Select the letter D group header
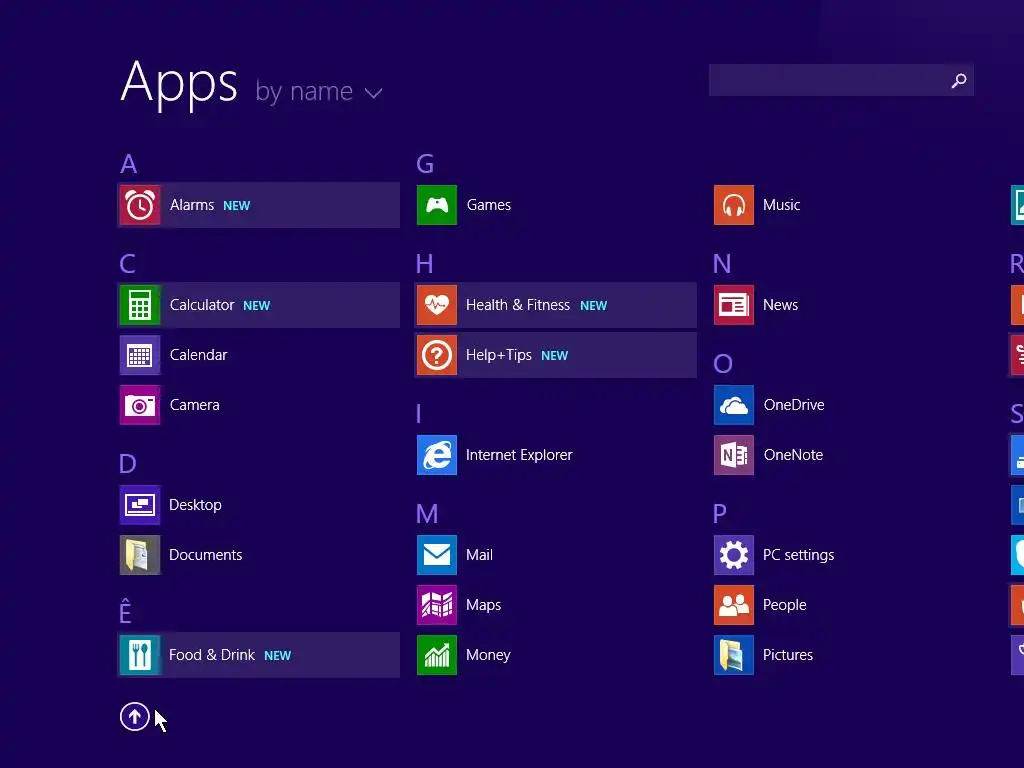The height and width of the screenshot is (768, 1024). (x=127, y=464)
